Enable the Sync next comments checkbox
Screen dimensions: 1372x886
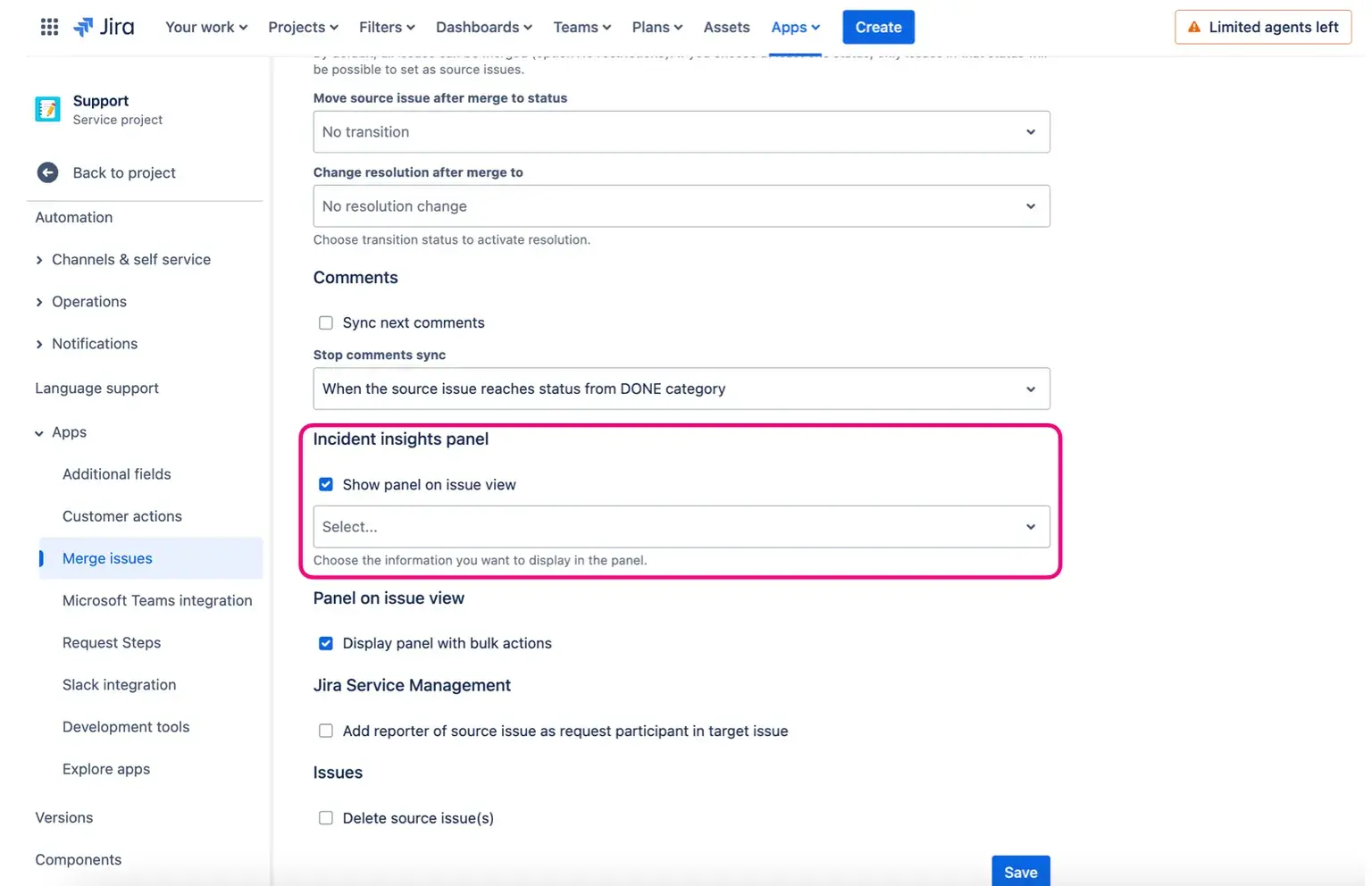[x=326, y=322]
